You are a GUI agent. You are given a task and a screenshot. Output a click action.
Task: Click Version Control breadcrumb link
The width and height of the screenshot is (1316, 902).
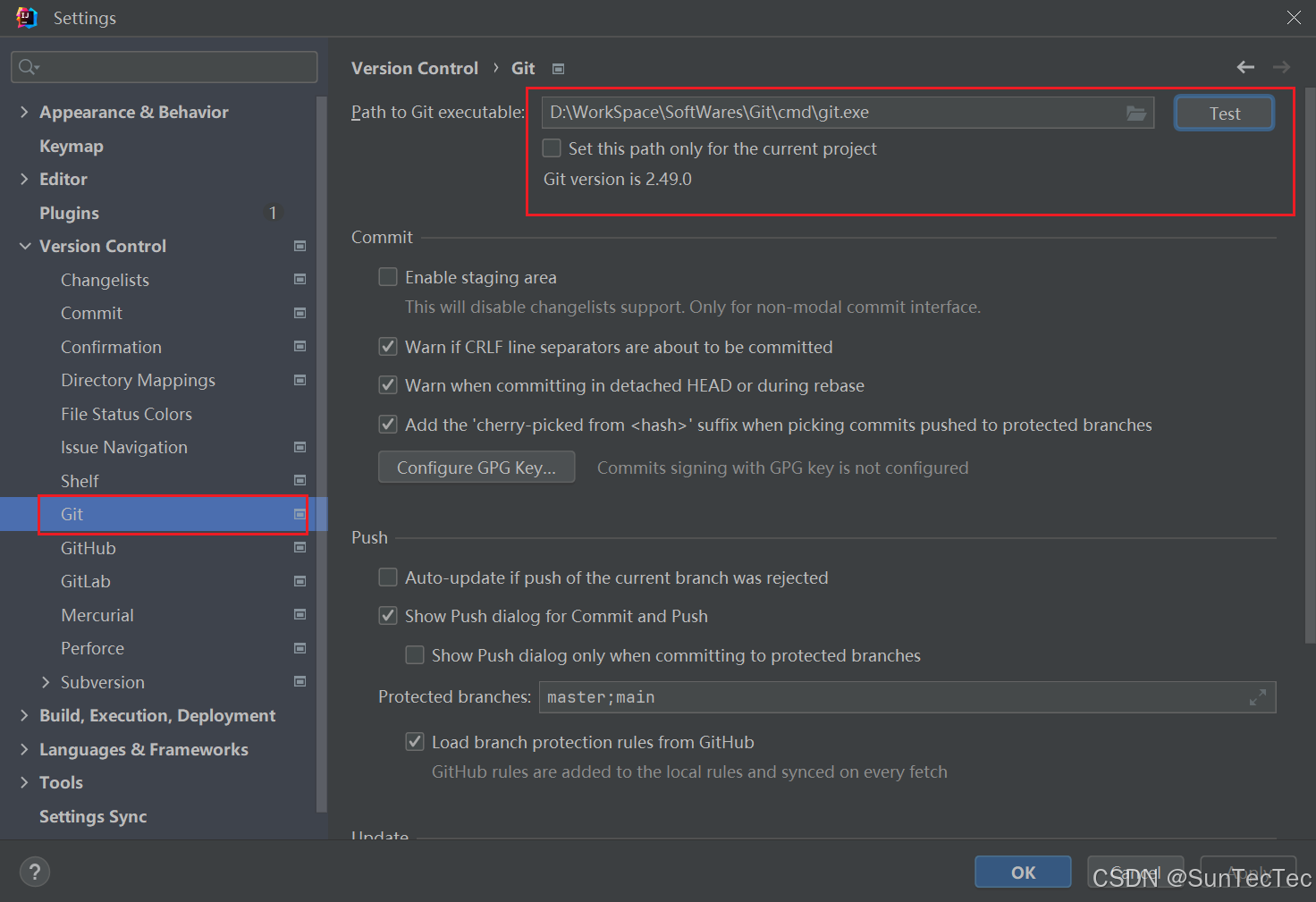[415, 69]
